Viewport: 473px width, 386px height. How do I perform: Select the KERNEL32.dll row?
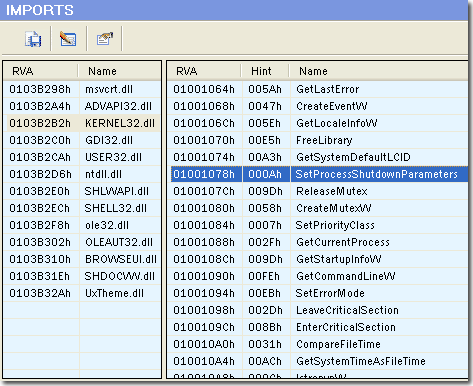(x=82, y=123)
